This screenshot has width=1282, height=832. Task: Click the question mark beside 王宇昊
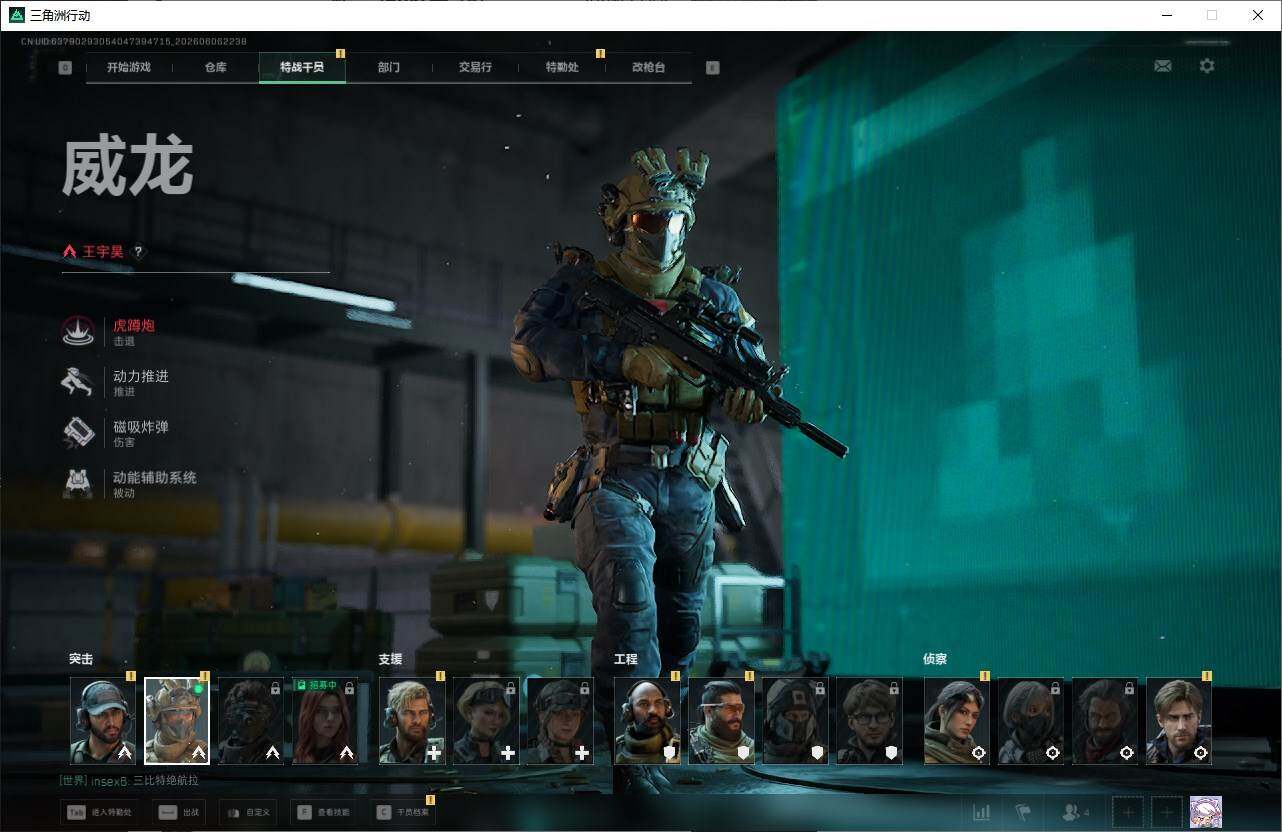138,252
